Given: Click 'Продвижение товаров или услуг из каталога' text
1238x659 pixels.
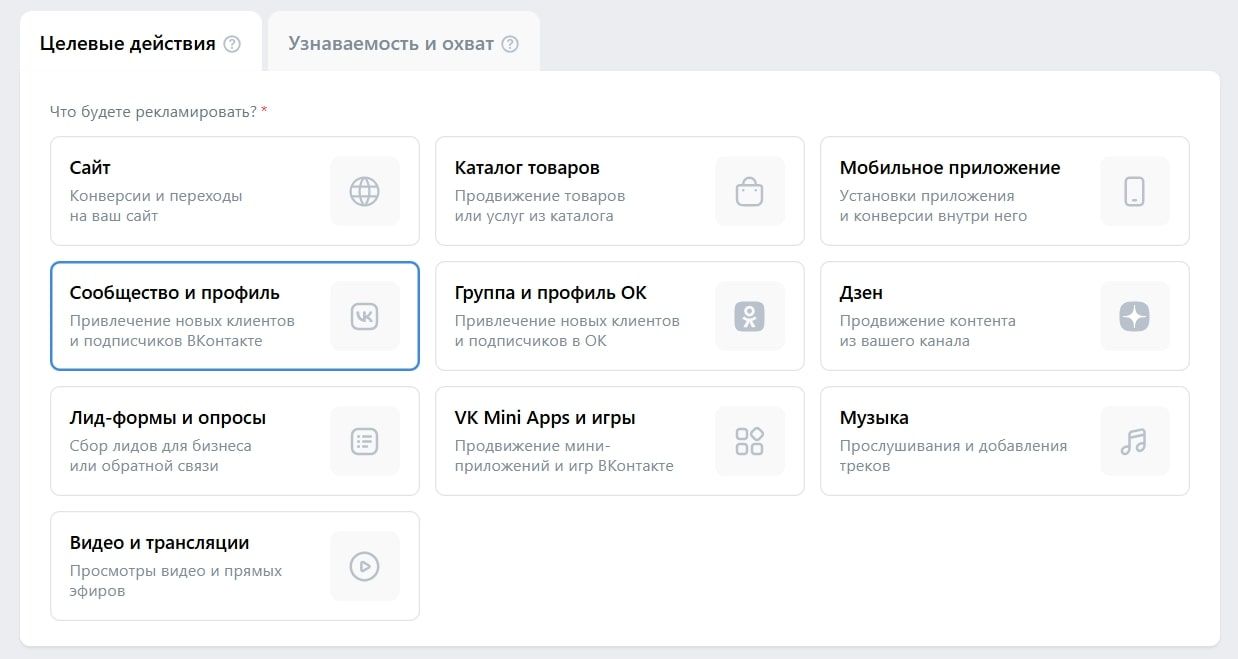Looking at the screenshot, I should click(540, 206).
